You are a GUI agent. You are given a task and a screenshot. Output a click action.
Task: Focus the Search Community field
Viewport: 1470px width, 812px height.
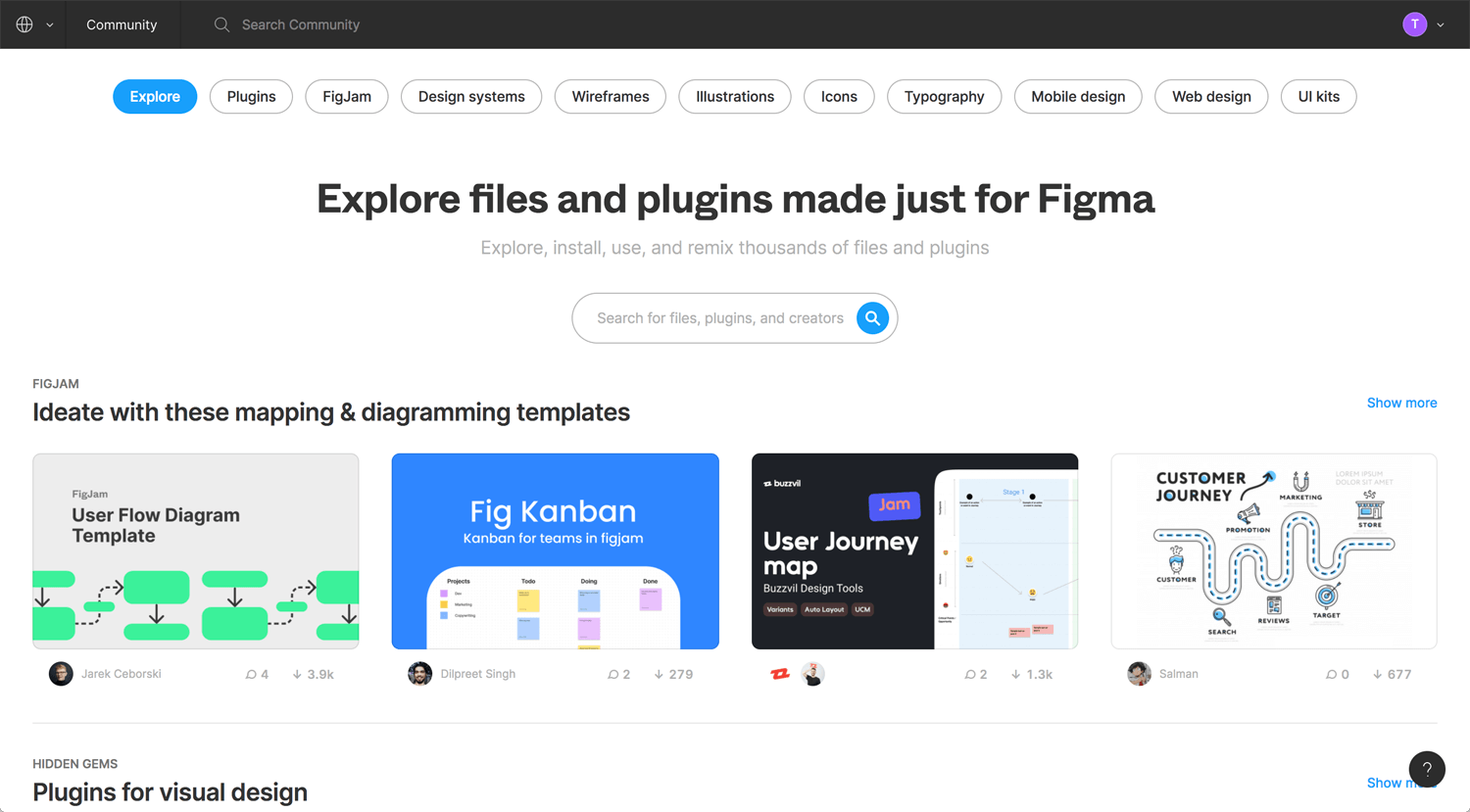pos(301,24)
